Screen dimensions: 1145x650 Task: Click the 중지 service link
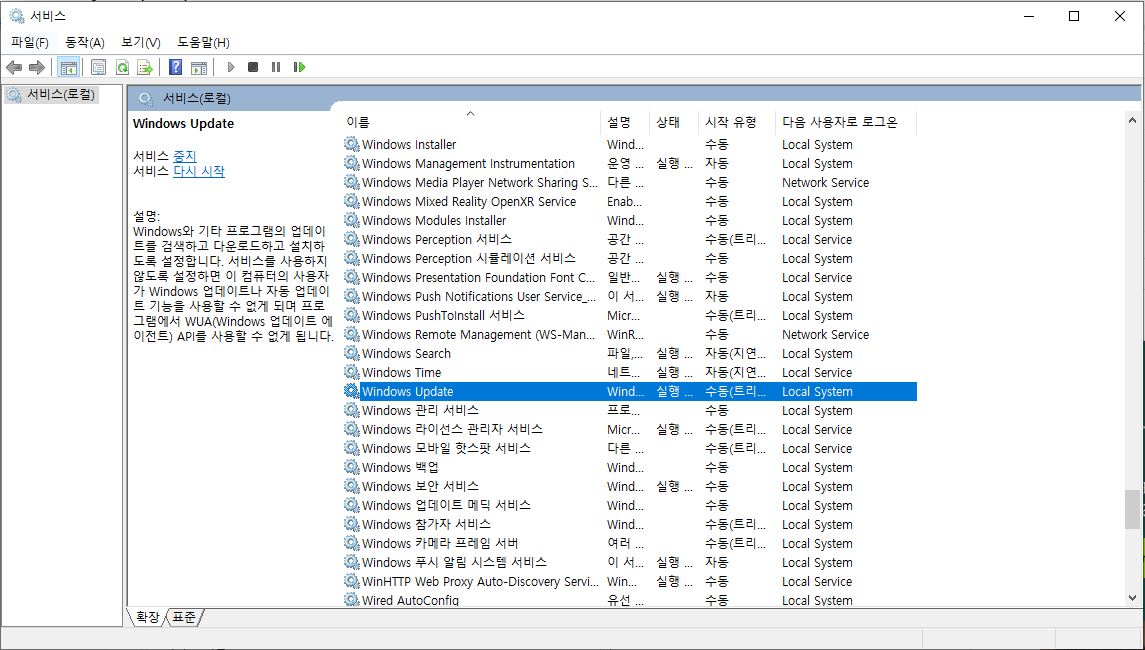coord(185,156)
